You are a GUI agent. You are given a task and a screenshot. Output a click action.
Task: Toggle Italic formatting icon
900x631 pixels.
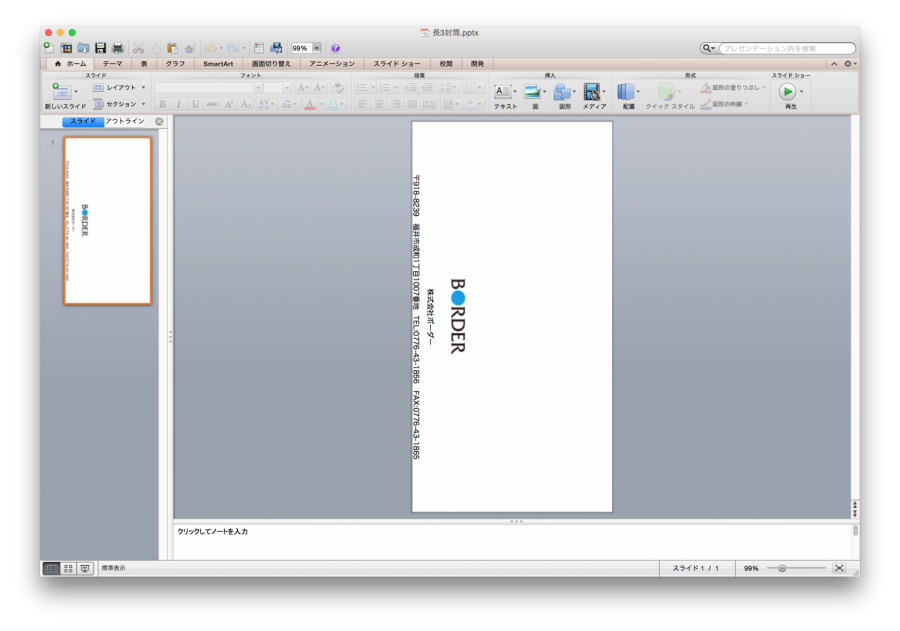point(179,104)
